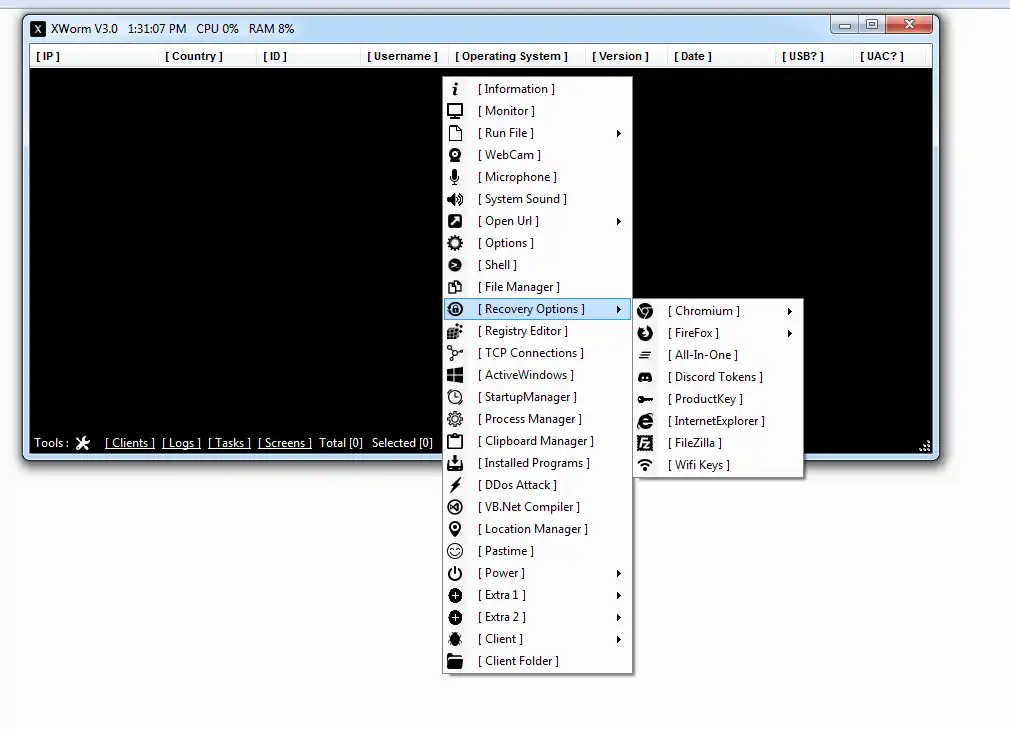Click the Monitor display icon
Image resolution: width=1010 pixels, height=729 pixels.
click(x=455, y=111)
